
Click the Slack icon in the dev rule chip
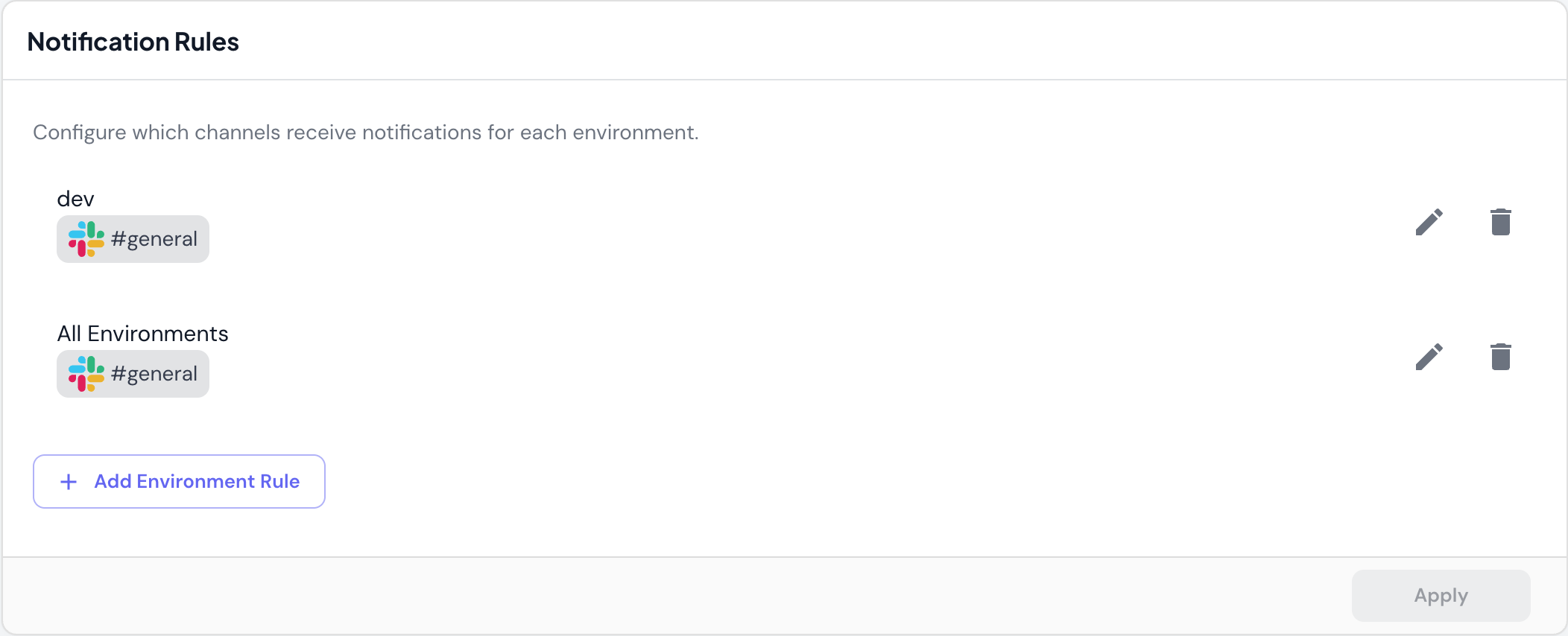86,238
